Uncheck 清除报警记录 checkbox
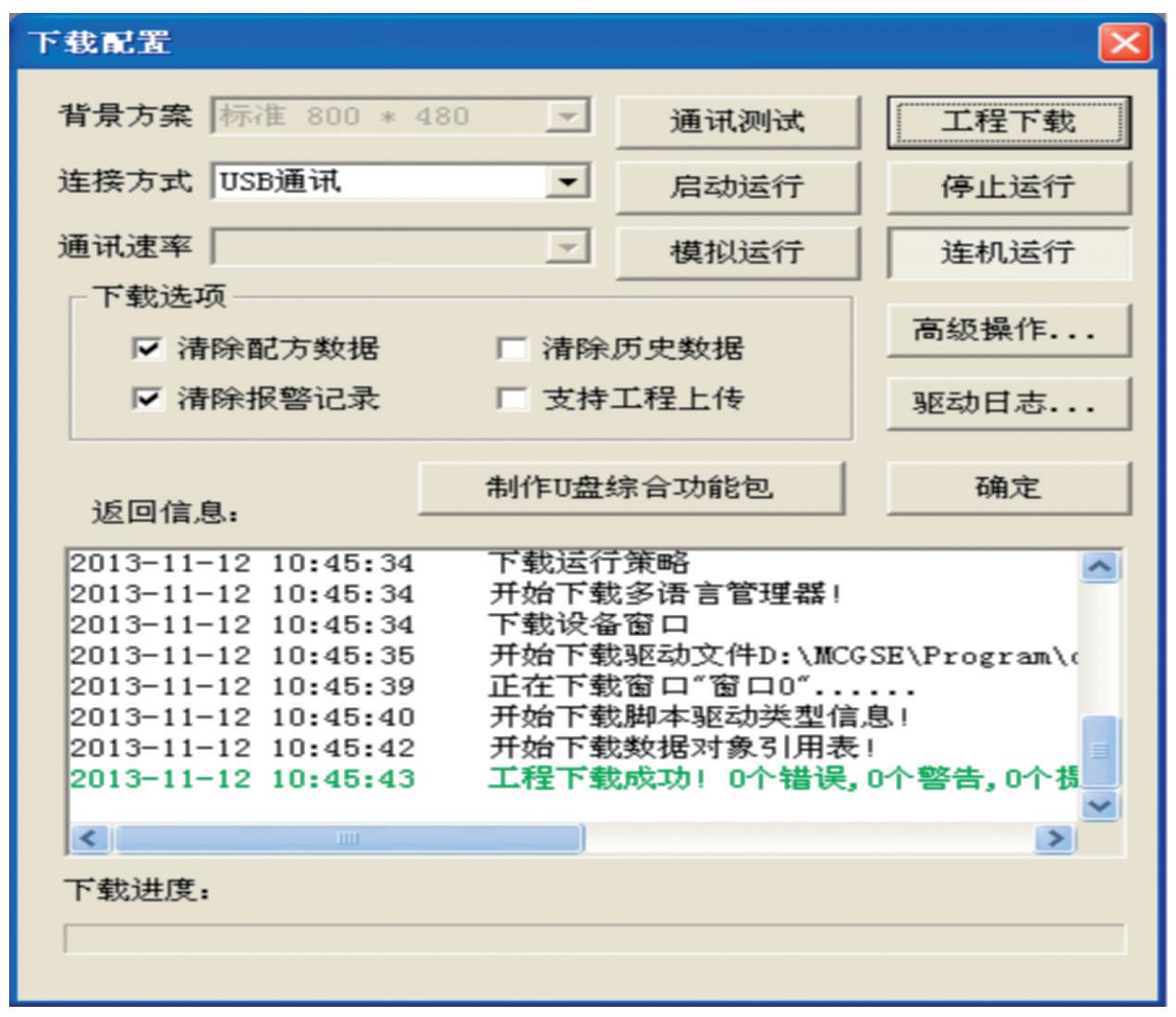 (x=146, y=398)
